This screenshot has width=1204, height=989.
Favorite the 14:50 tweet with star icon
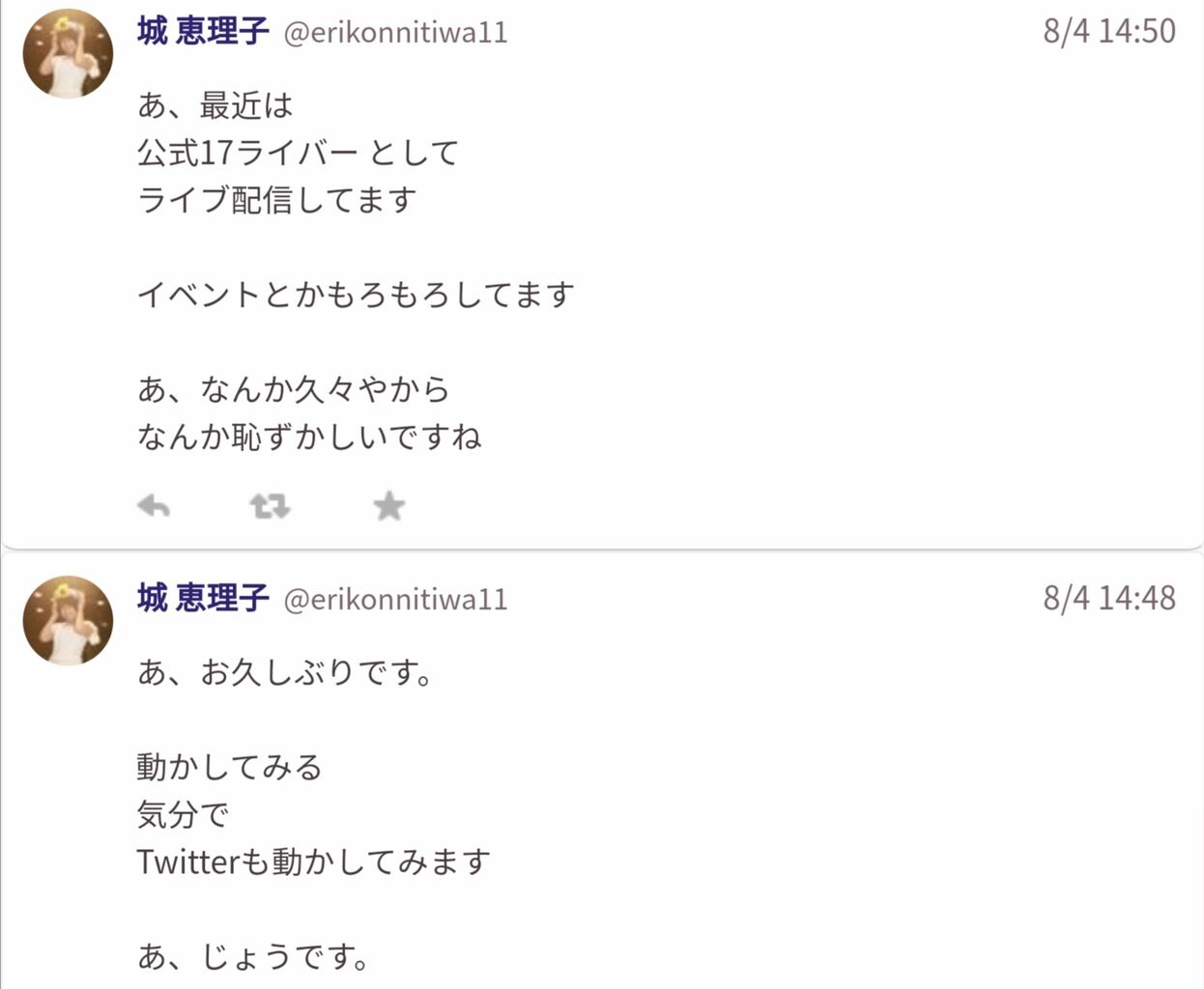coord(388,505)
